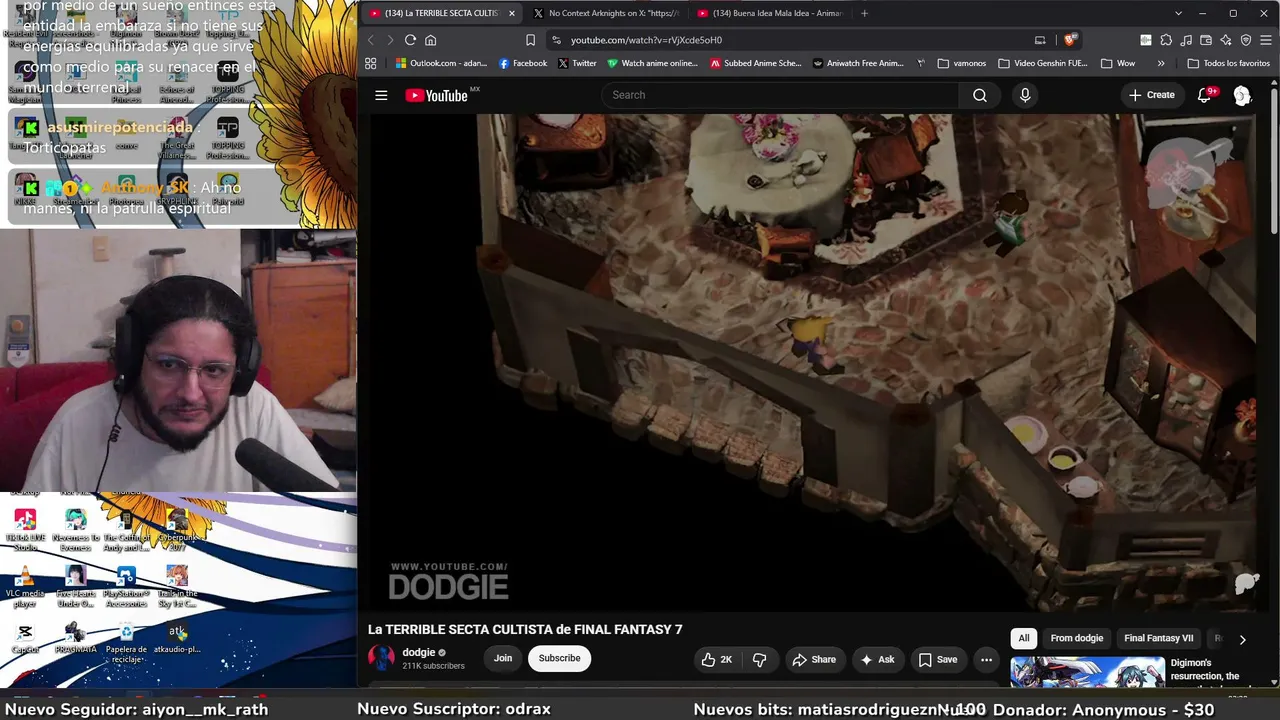The height and width of the screenshot is (720, 1280).
Task: Open VLC media player desktop shortcut
Action: 26,587
